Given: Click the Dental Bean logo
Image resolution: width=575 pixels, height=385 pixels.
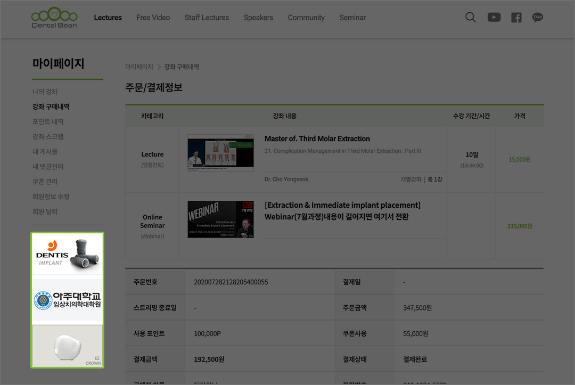Looking at the screenshot, I should [x=54, y=18].
